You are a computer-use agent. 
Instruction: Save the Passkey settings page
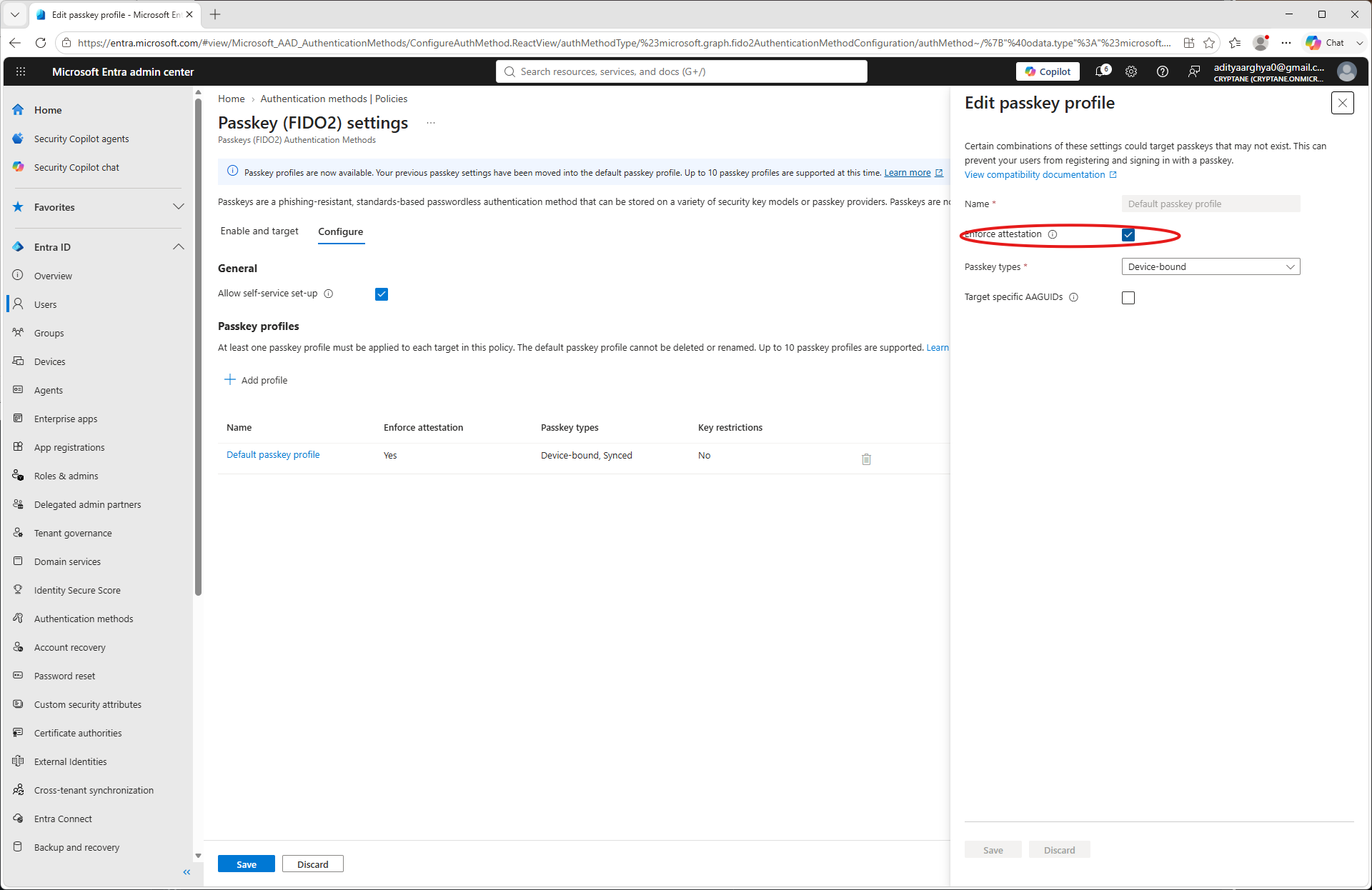coord(247,864)
